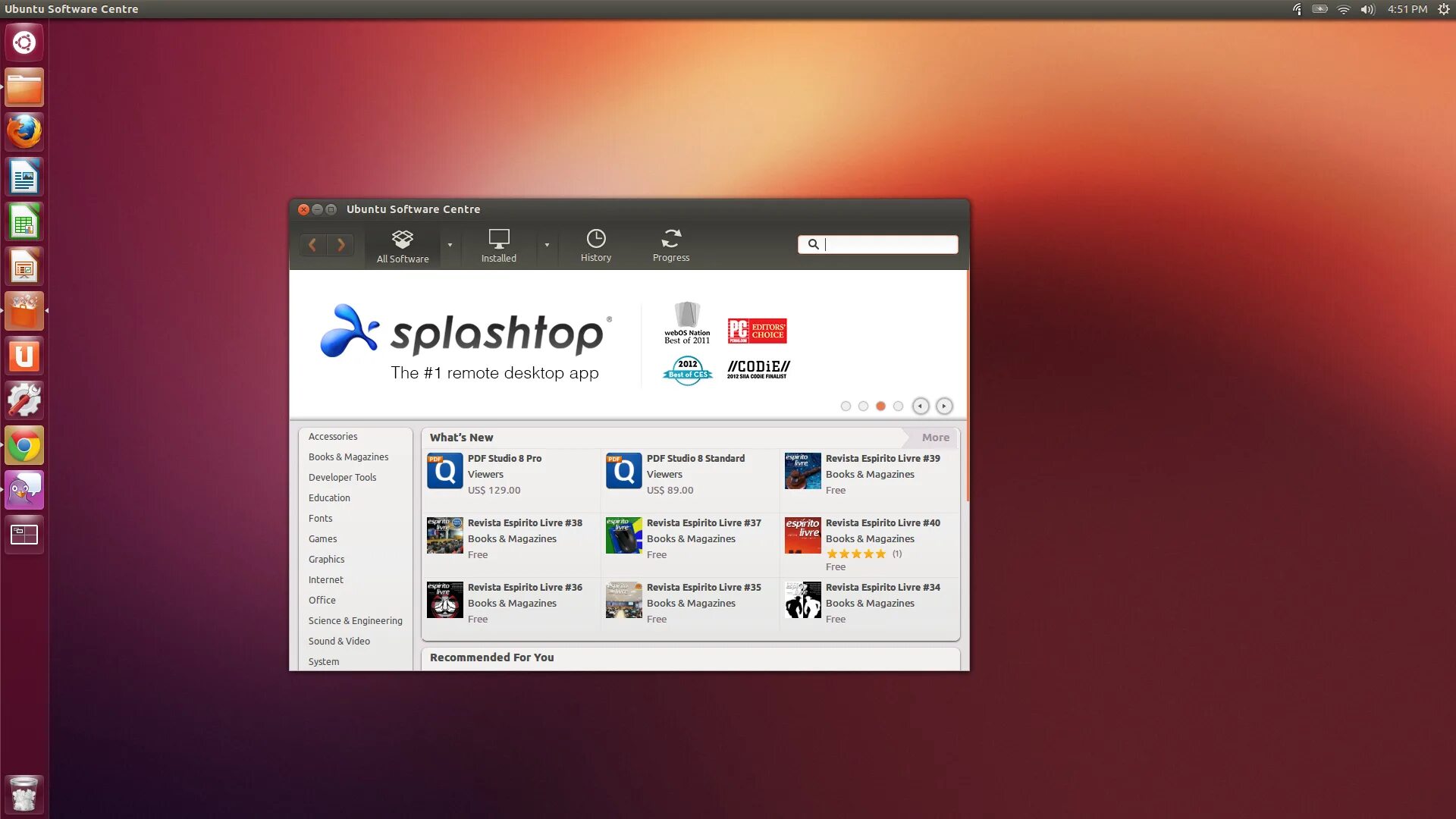Check Progress of downloads
This screenshot has height=819, width=1456.
click(670, 244)
